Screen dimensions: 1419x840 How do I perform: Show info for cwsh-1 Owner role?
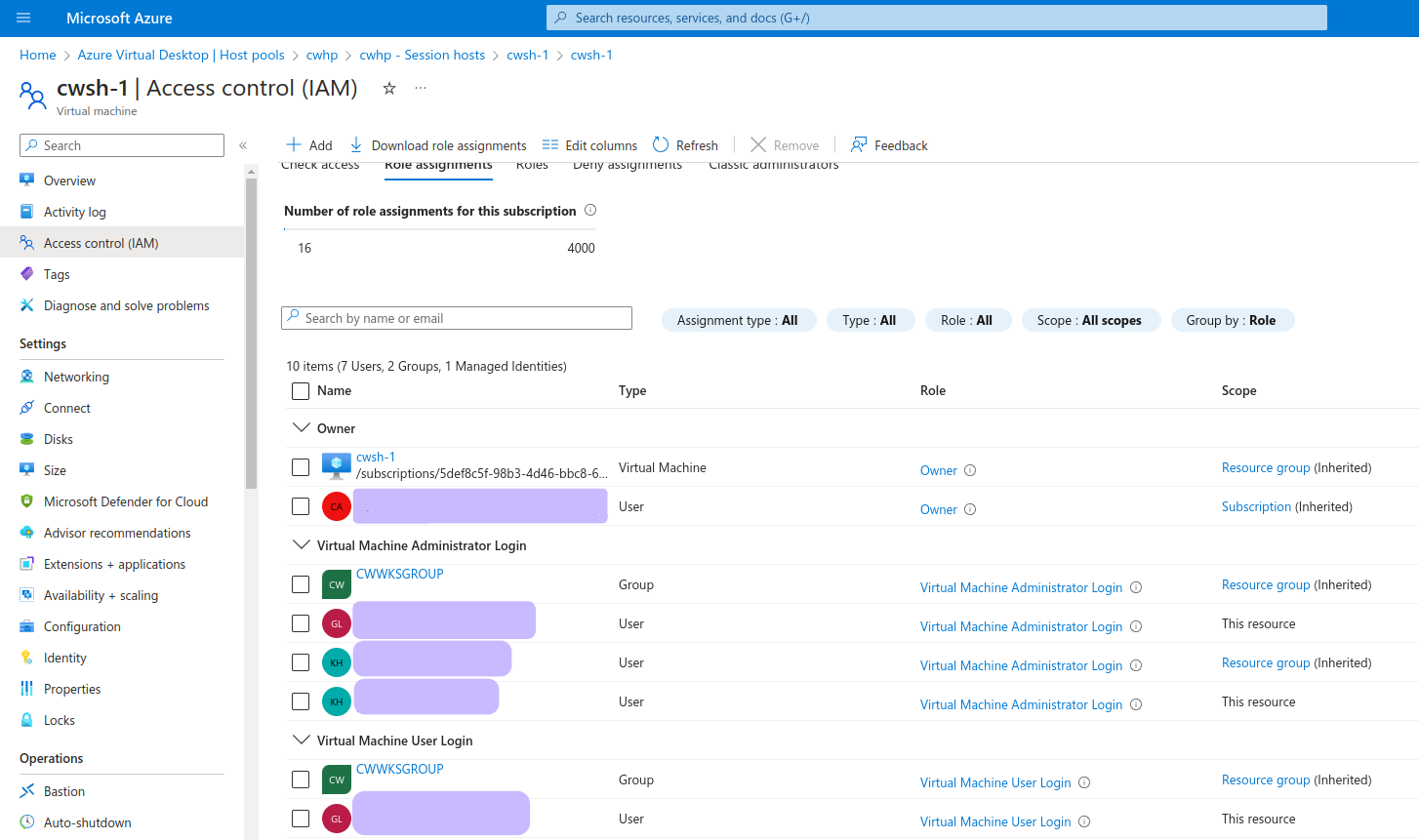[970, 470]
